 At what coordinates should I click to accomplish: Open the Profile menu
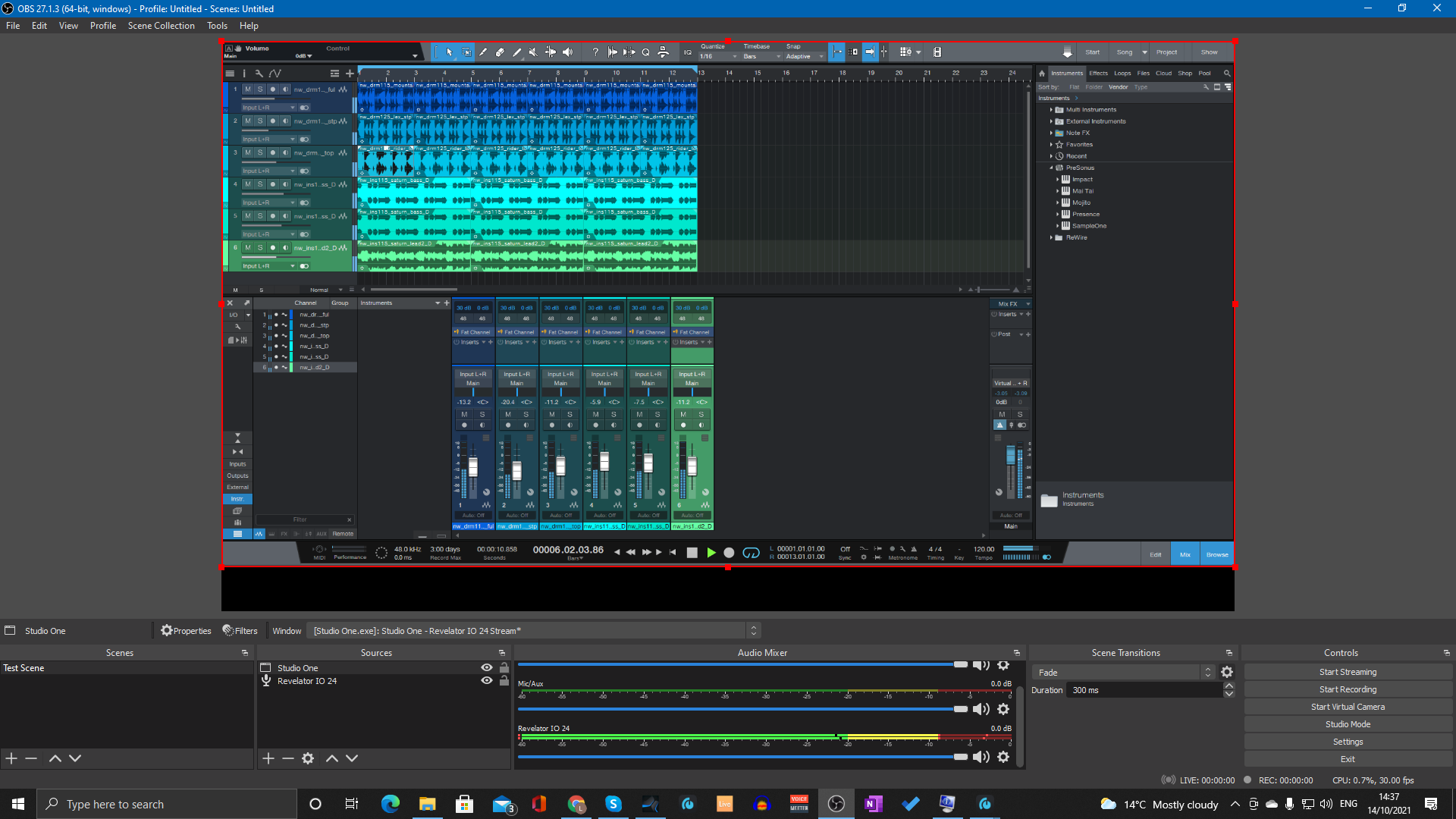[103, 26]
